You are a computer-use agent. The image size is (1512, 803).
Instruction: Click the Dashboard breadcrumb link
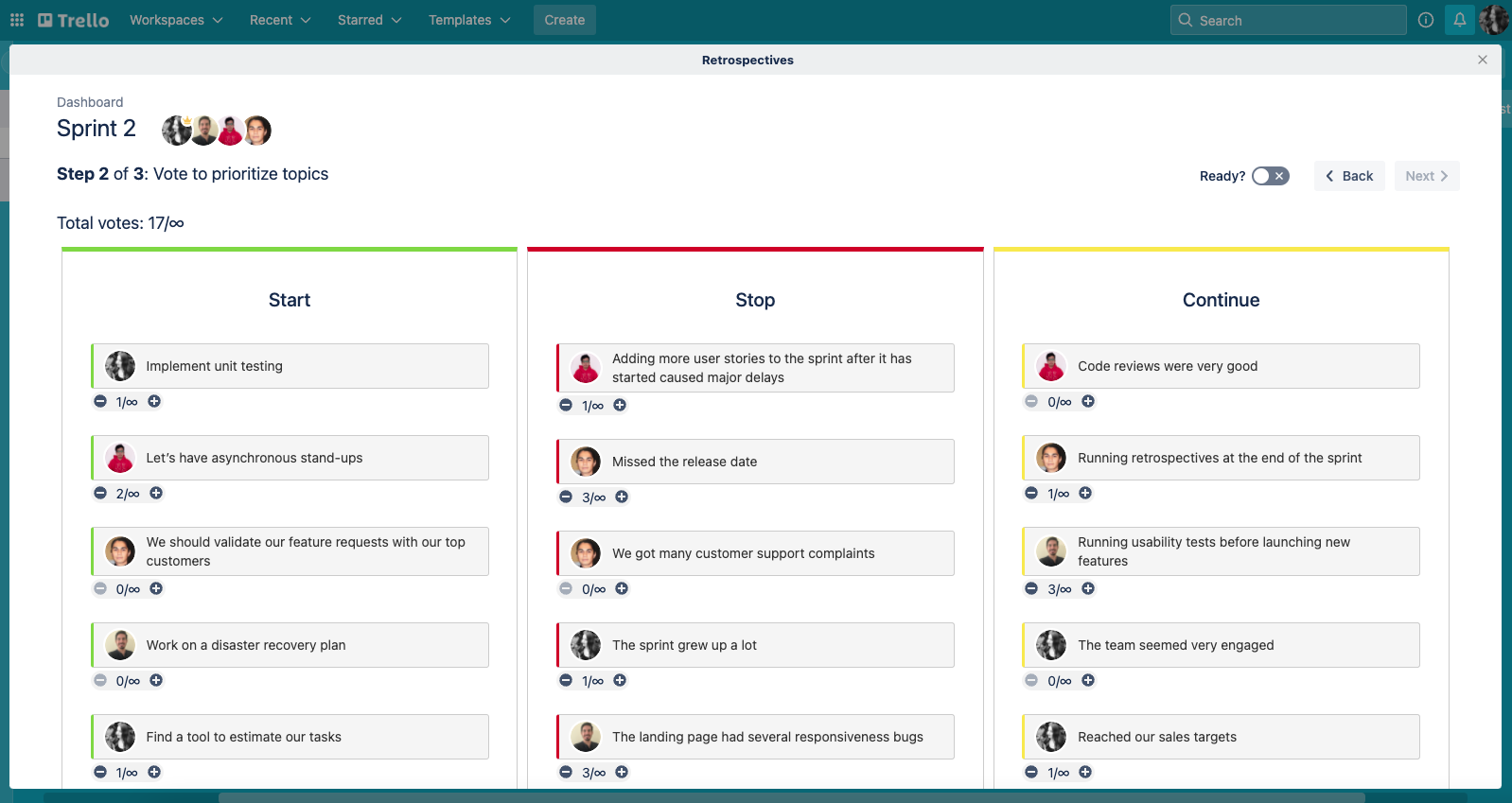point(90,102)
